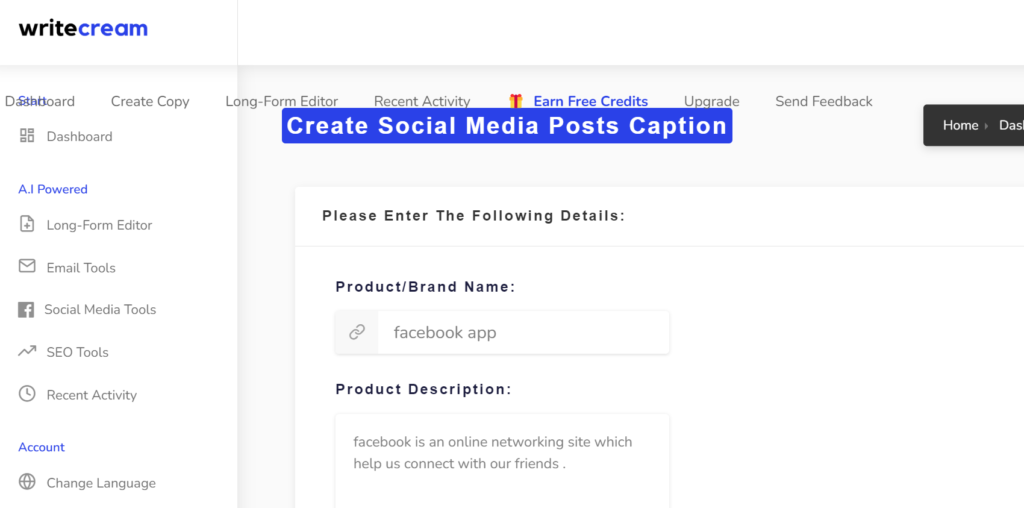
Task: Click the Home breadcrumb link
Action: click(x=960, y=125)
